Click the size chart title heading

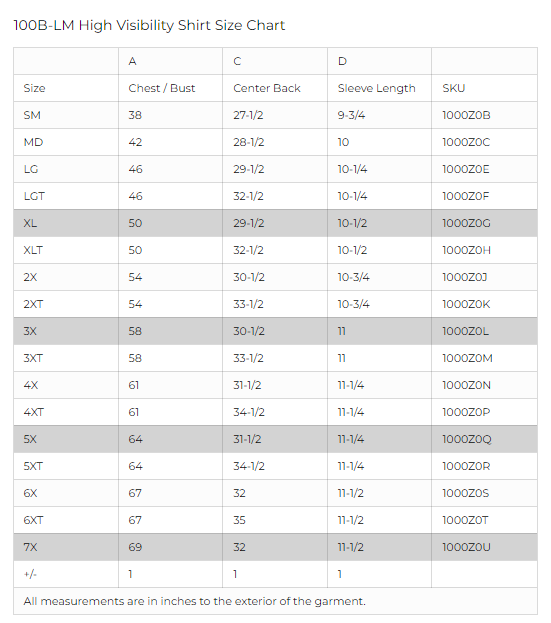pos(149,25)
